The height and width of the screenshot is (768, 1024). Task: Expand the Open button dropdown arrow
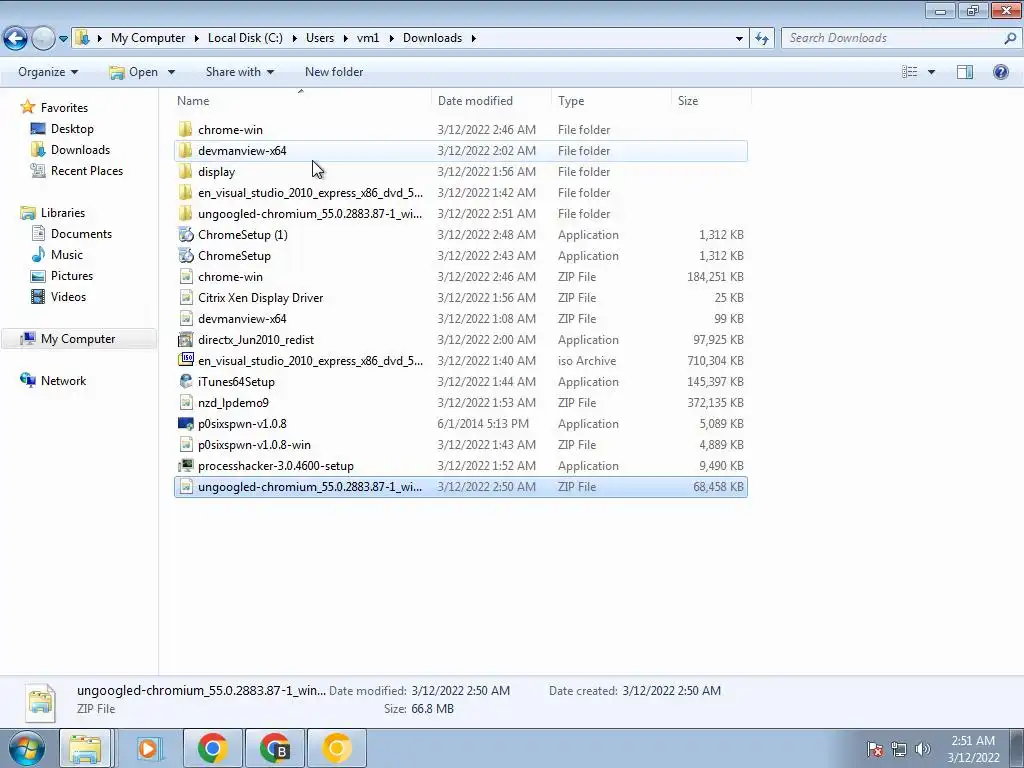point(171,72)
